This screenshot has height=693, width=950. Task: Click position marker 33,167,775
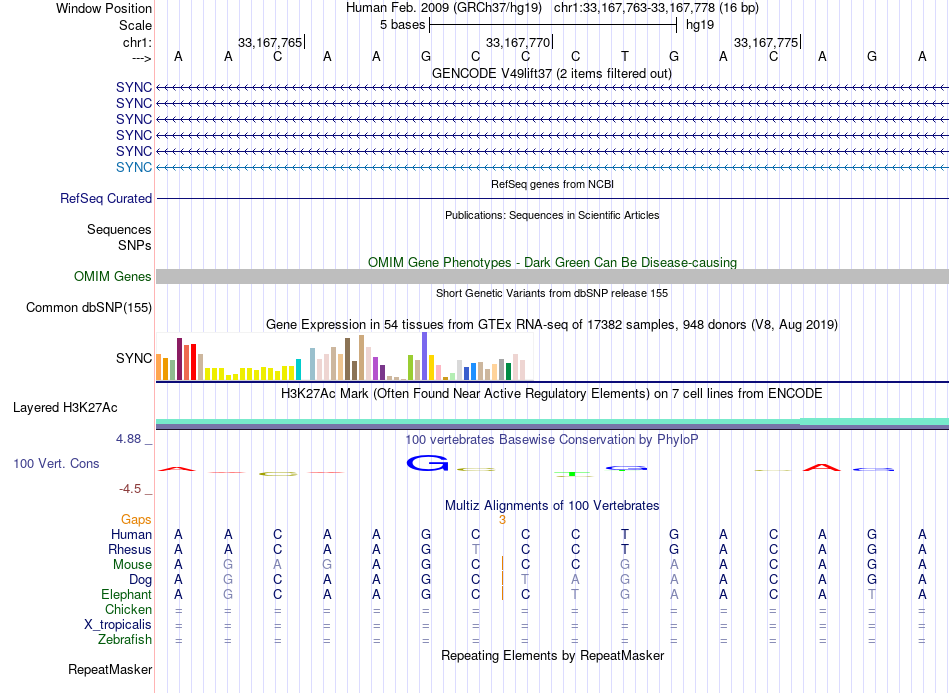(766, 42)
